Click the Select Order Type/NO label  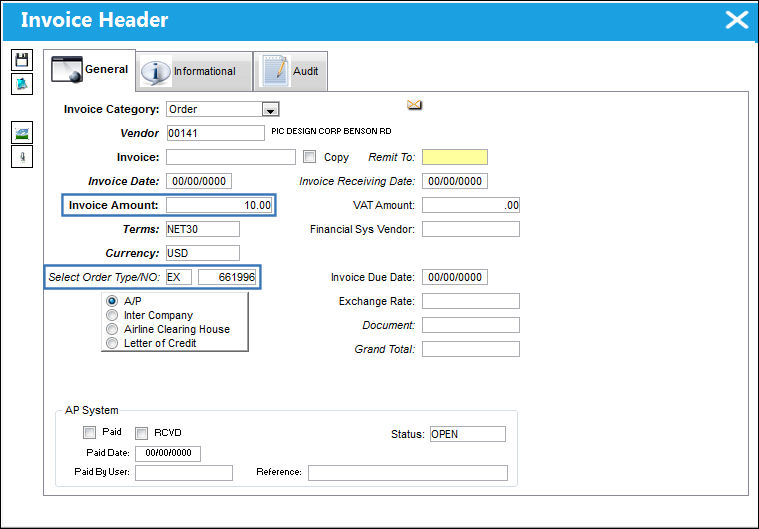coord(104,277)
